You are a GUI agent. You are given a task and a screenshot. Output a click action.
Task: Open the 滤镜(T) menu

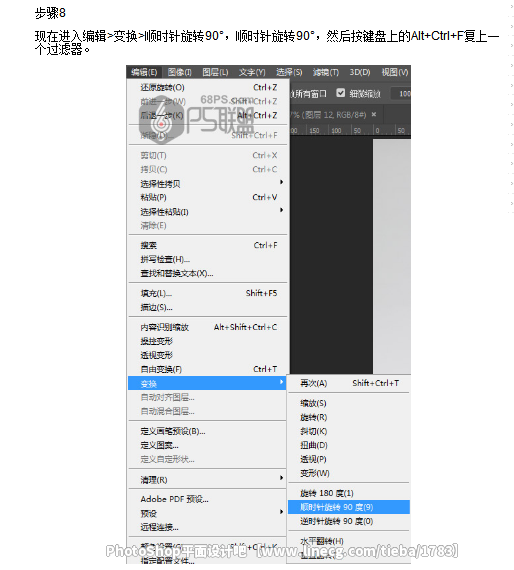tap(326, 72)
